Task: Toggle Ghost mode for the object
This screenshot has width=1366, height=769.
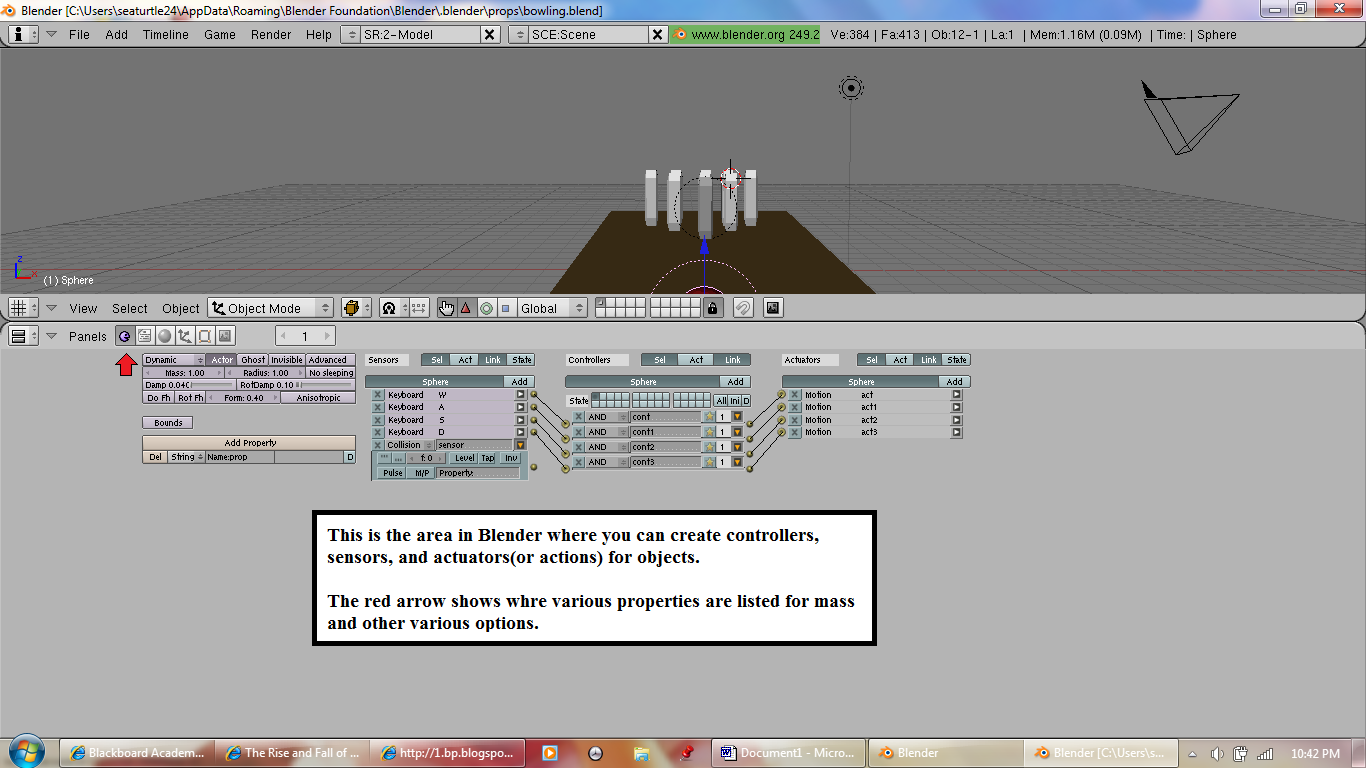Action: [252, 360]
